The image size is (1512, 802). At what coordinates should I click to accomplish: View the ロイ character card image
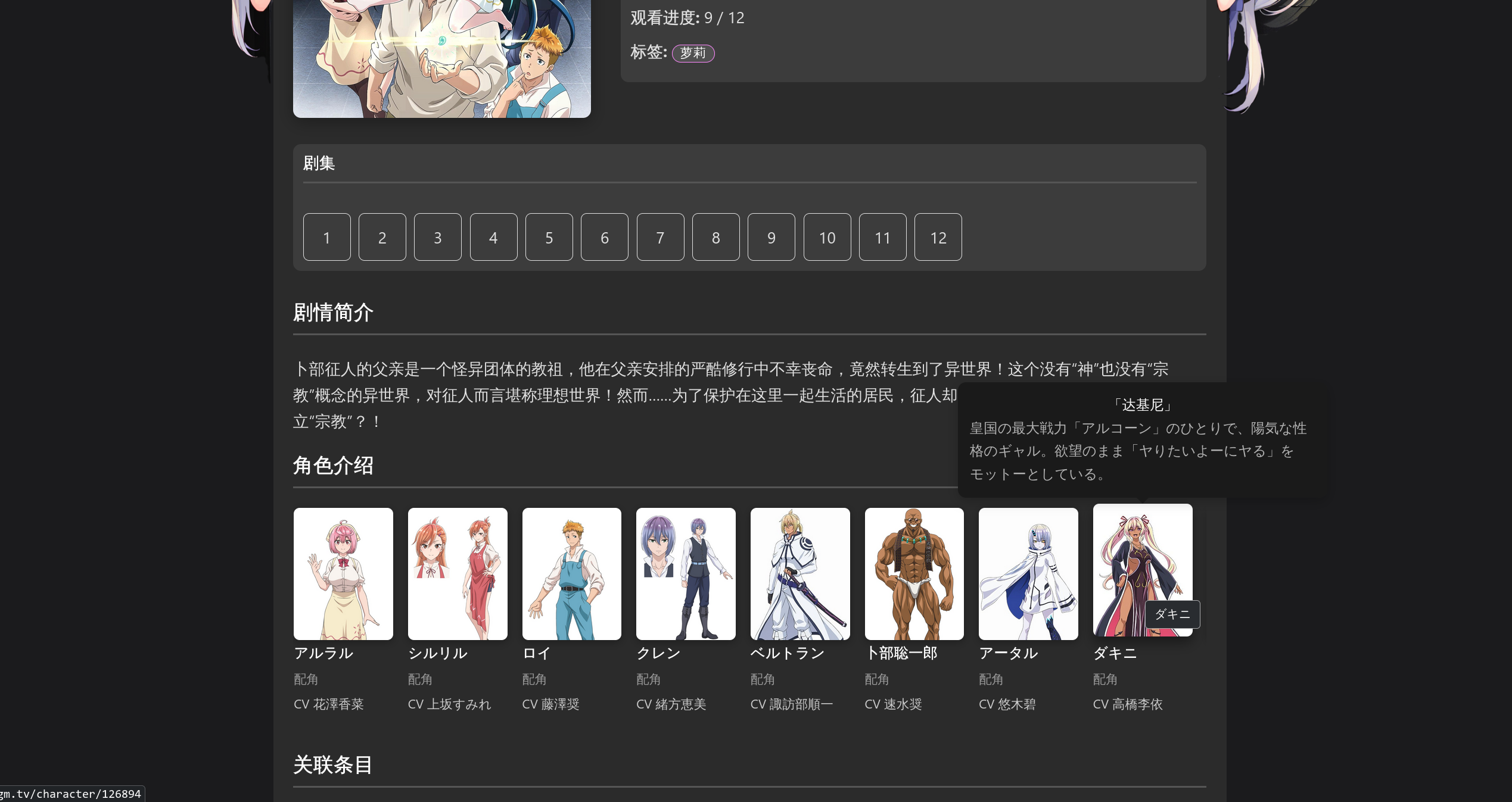[x=571, y=573]
